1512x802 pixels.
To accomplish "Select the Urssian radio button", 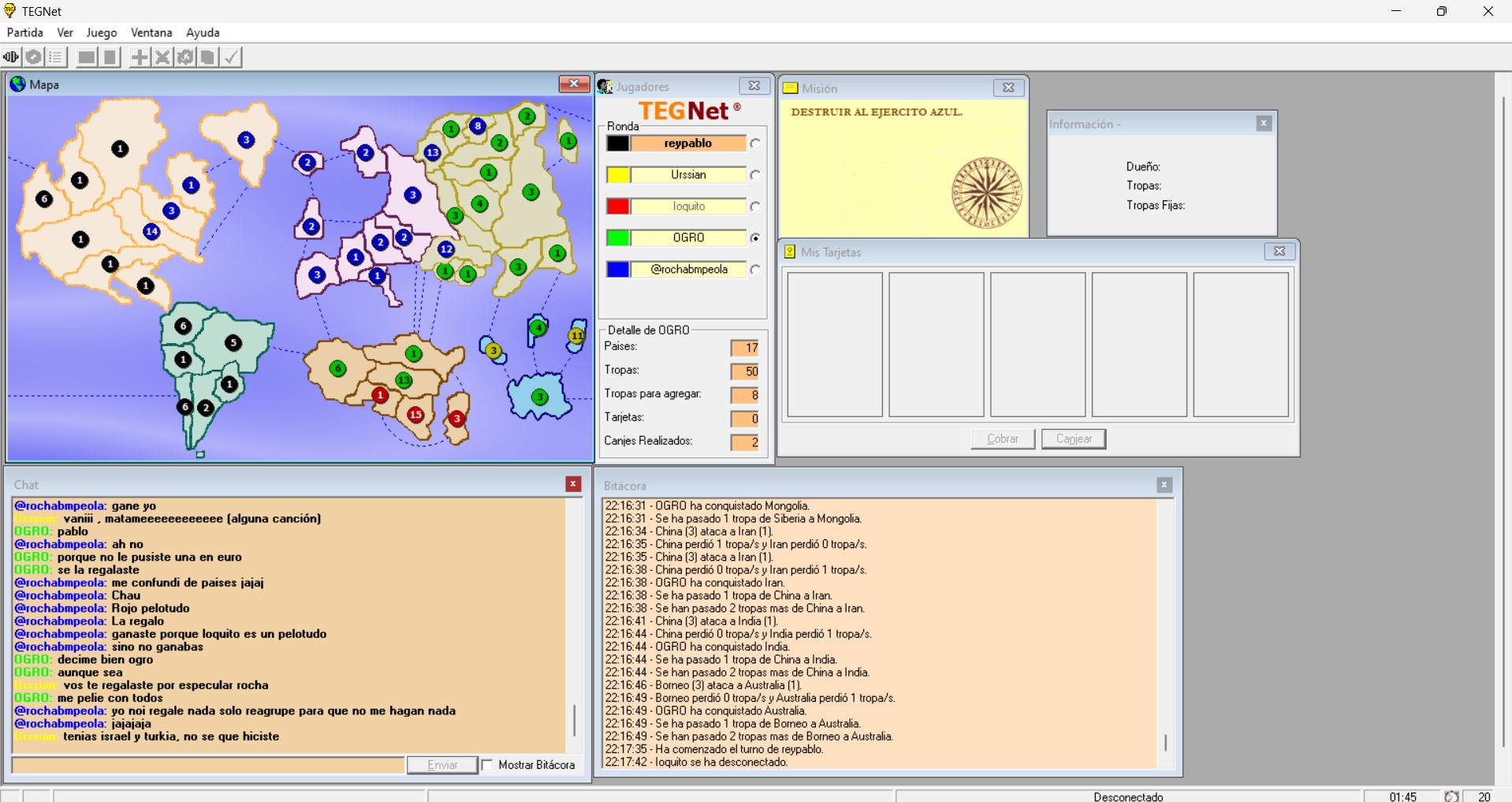I will (755, 175).
